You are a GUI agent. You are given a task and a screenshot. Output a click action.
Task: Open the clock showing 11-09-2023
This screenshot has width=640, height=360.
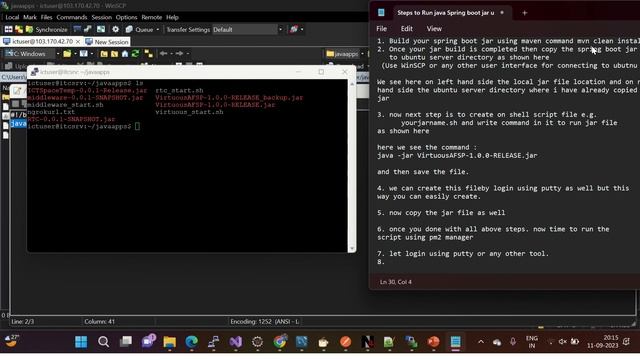point(602,342)
